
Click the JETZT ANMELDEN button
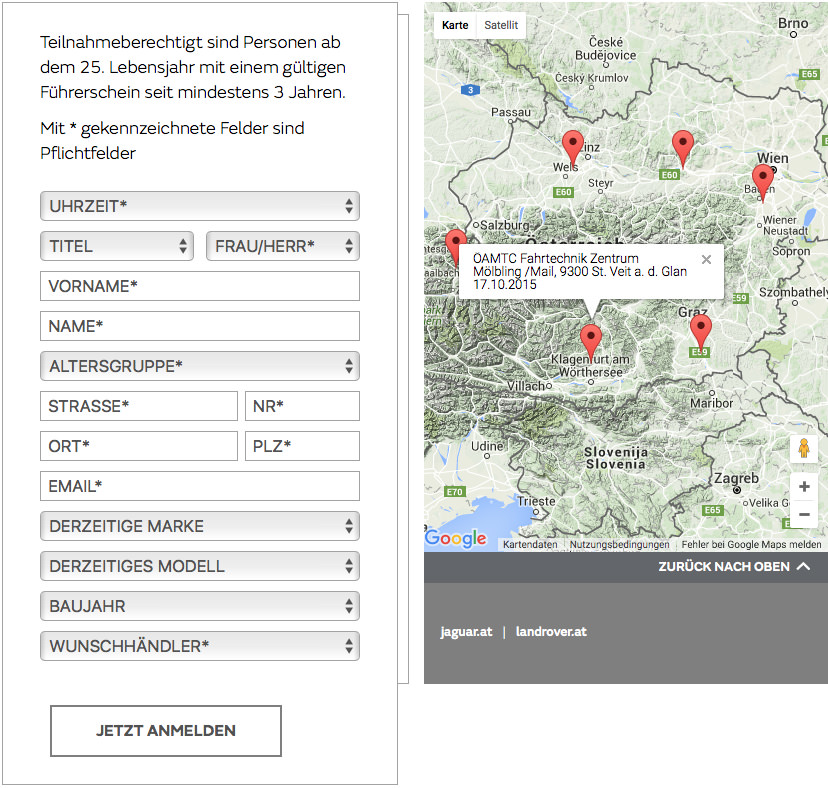(166, 731)
